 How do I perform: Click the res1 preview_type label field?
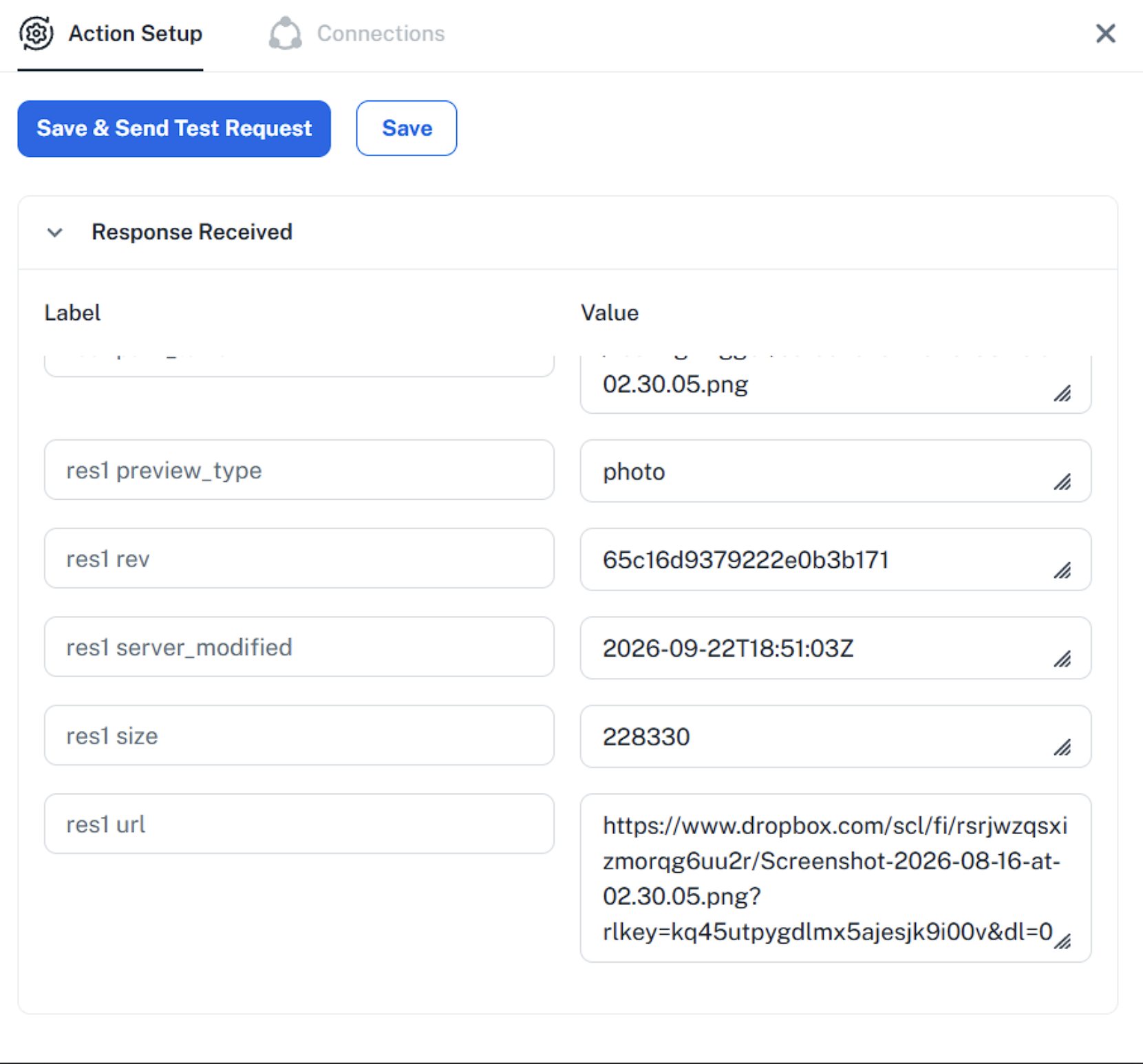(x=299, y=470)
